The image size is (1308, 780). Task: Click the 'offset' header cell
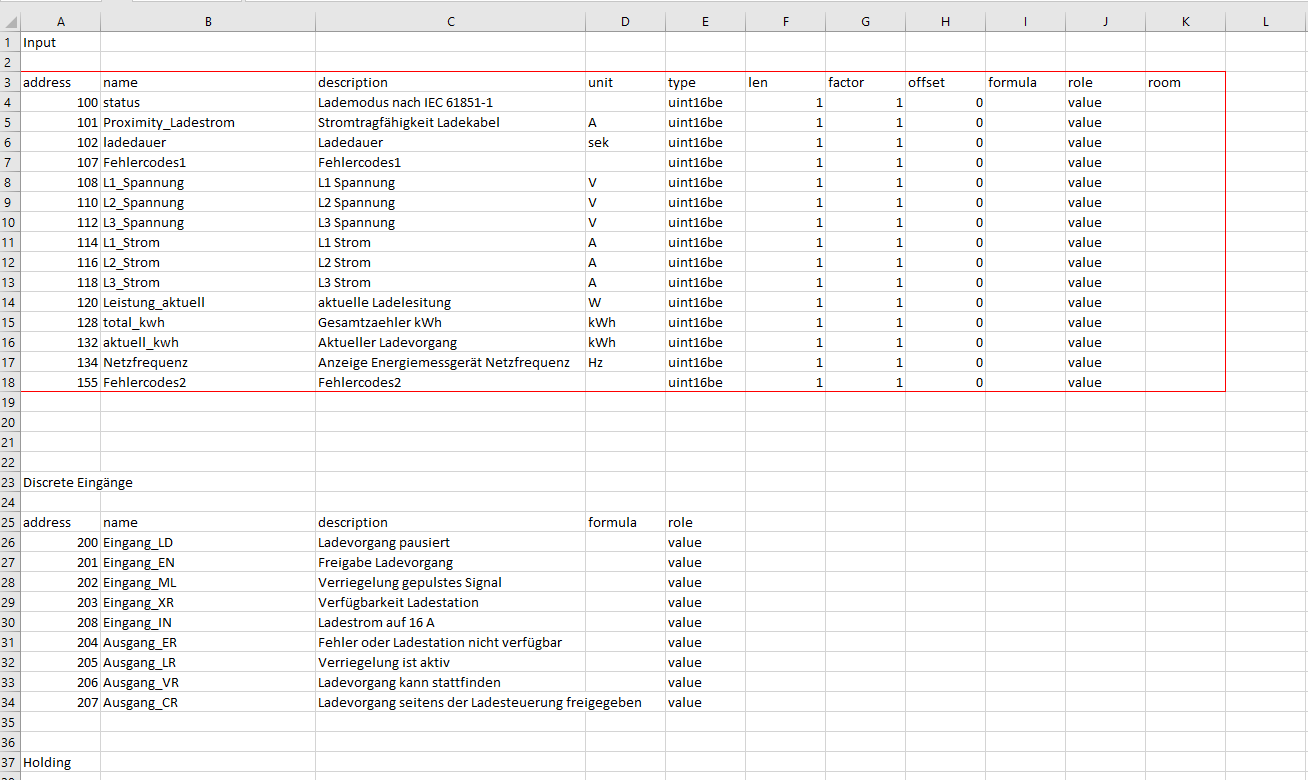pos(946,82)
